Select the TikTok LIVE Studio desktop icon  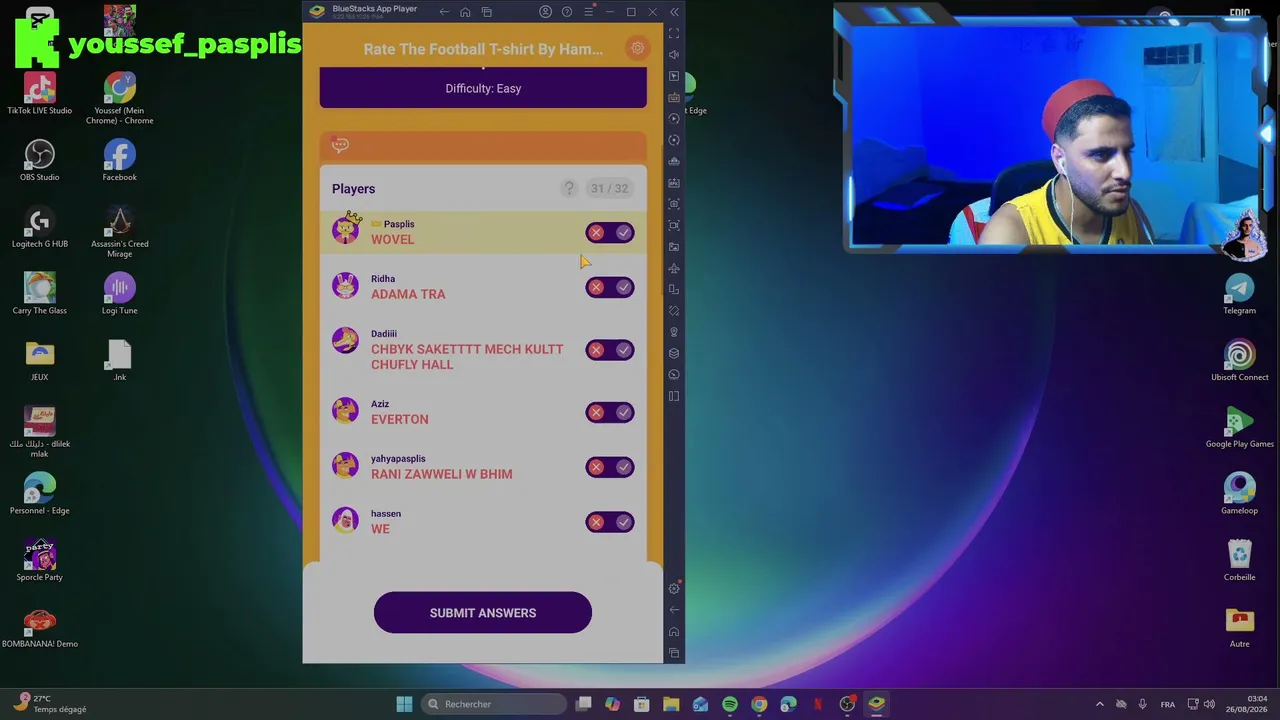tap(40, 94)
